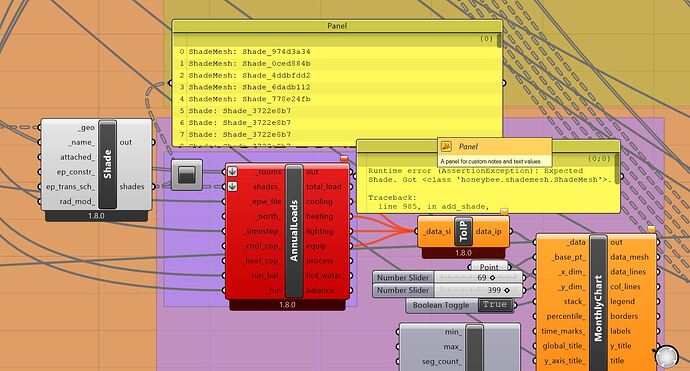Click the MonthlyChart component center bar
690x371 pixels.
tap(598, 304)
